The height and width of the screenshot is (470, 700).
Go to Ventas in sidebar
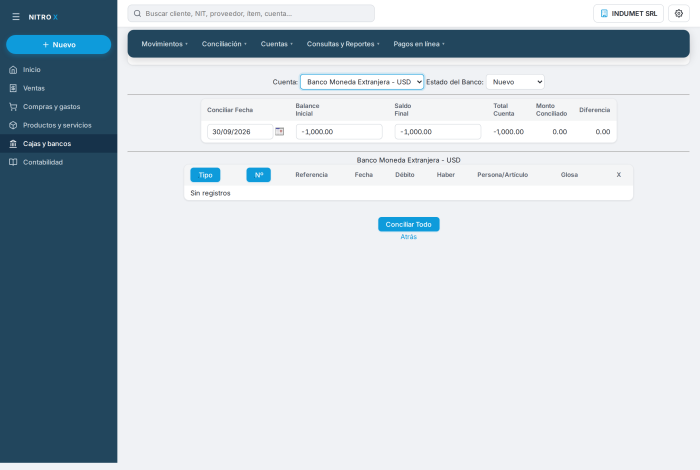point(58,88)
